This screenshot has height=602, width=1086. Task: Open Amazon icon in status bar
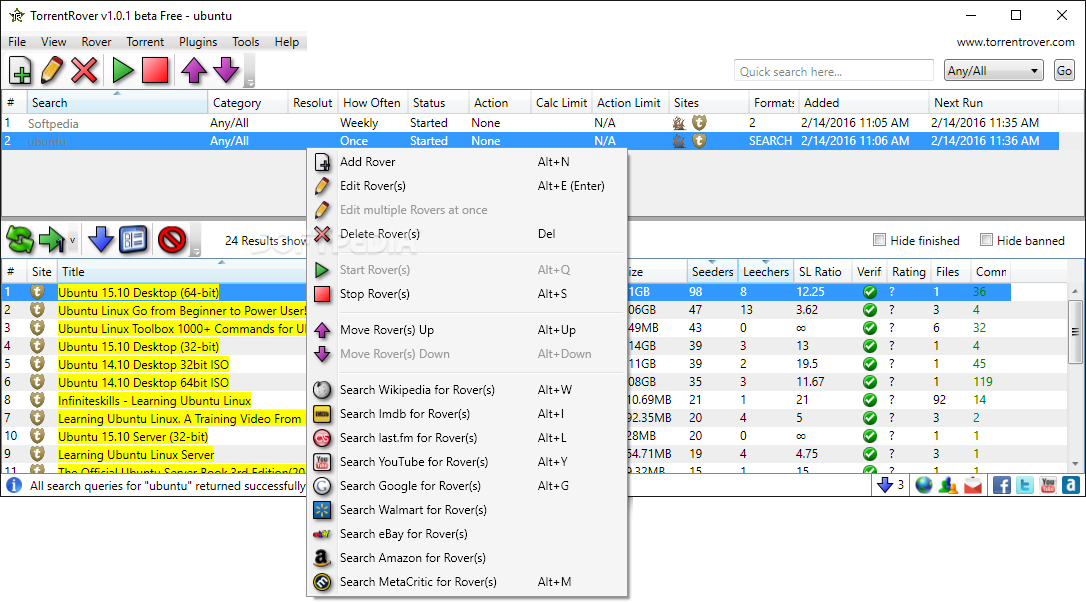1071,485
